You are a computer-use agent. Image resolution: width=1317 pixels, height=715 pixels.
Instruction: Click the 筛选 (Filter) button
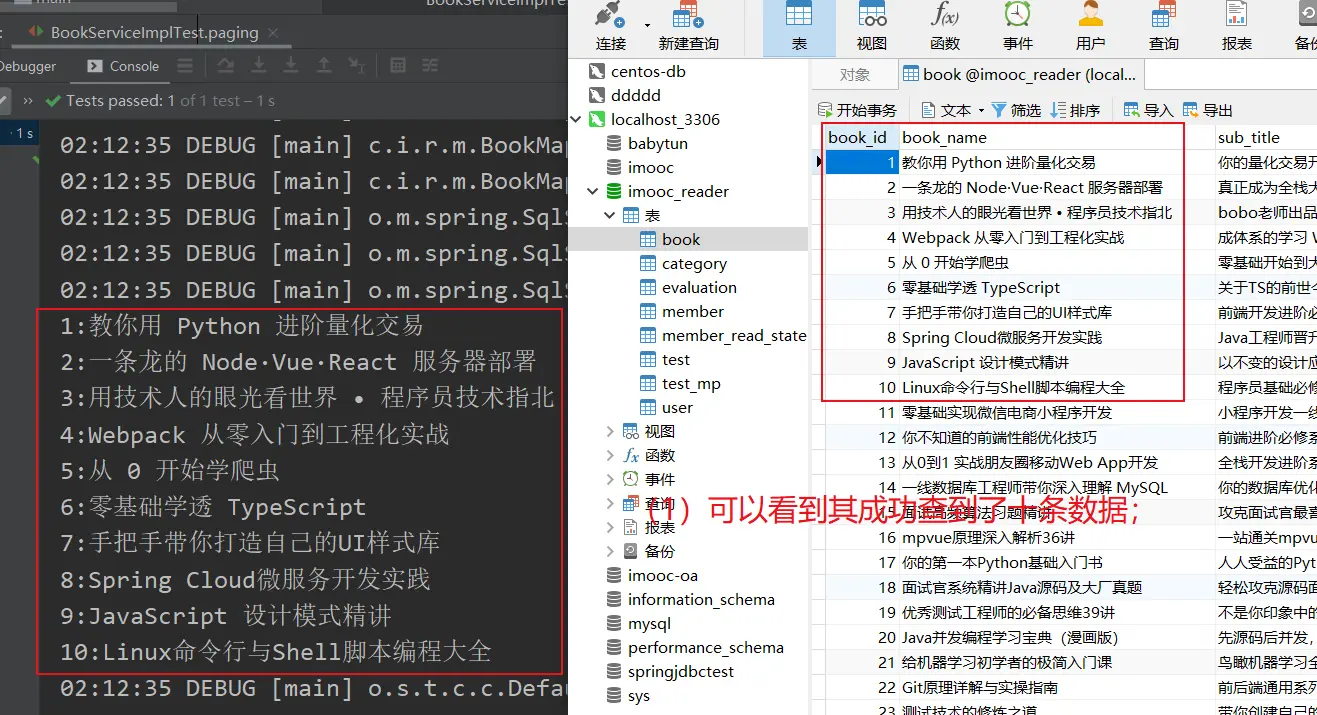[1017, 110]
